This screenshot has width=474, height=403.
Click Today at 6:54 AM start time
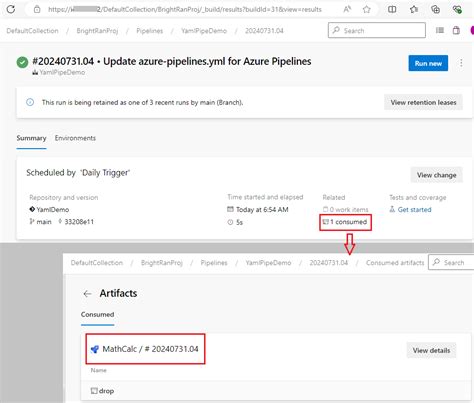click(x=262, y=210)
